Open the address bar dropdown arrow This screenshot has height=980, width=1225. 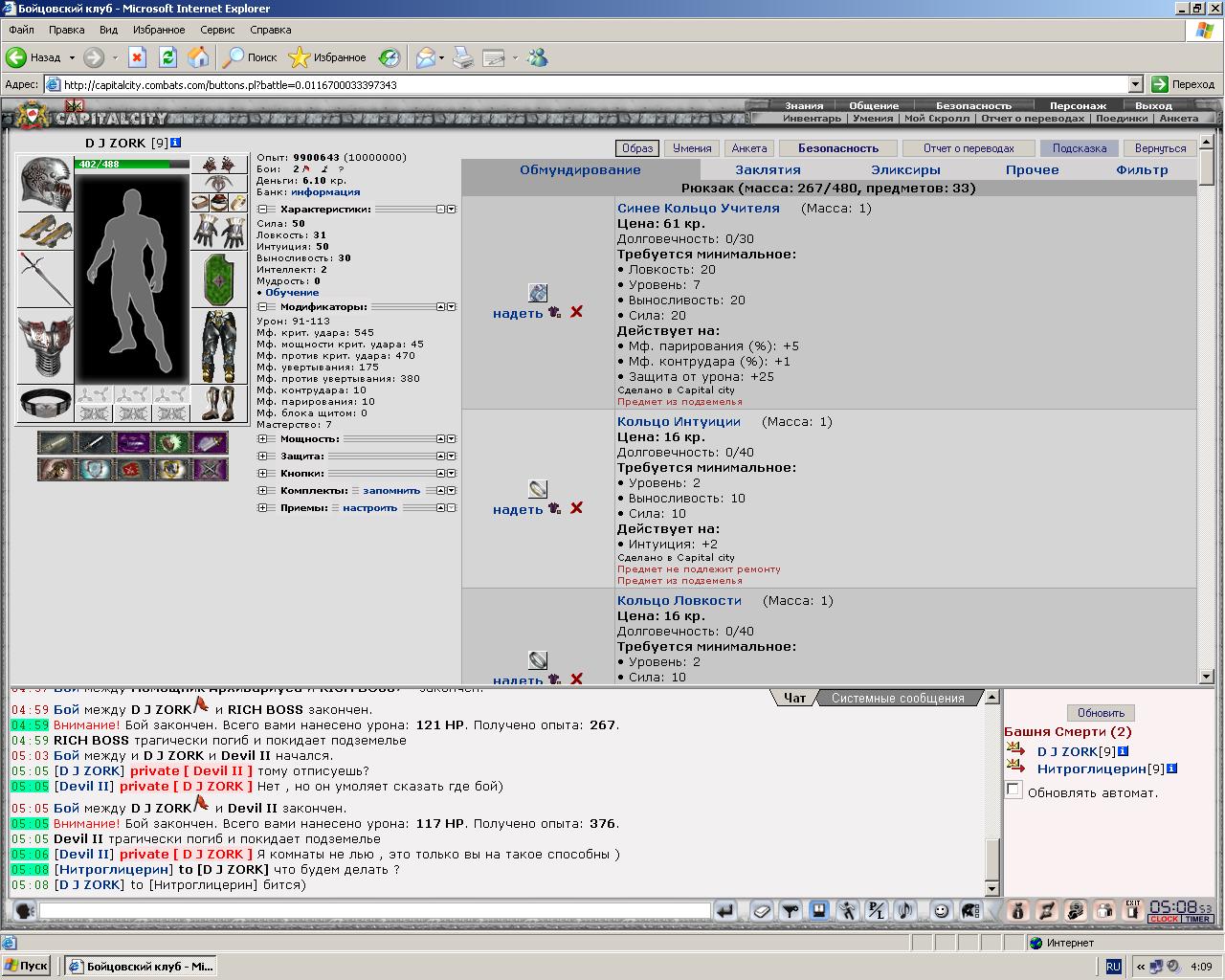1136,84
